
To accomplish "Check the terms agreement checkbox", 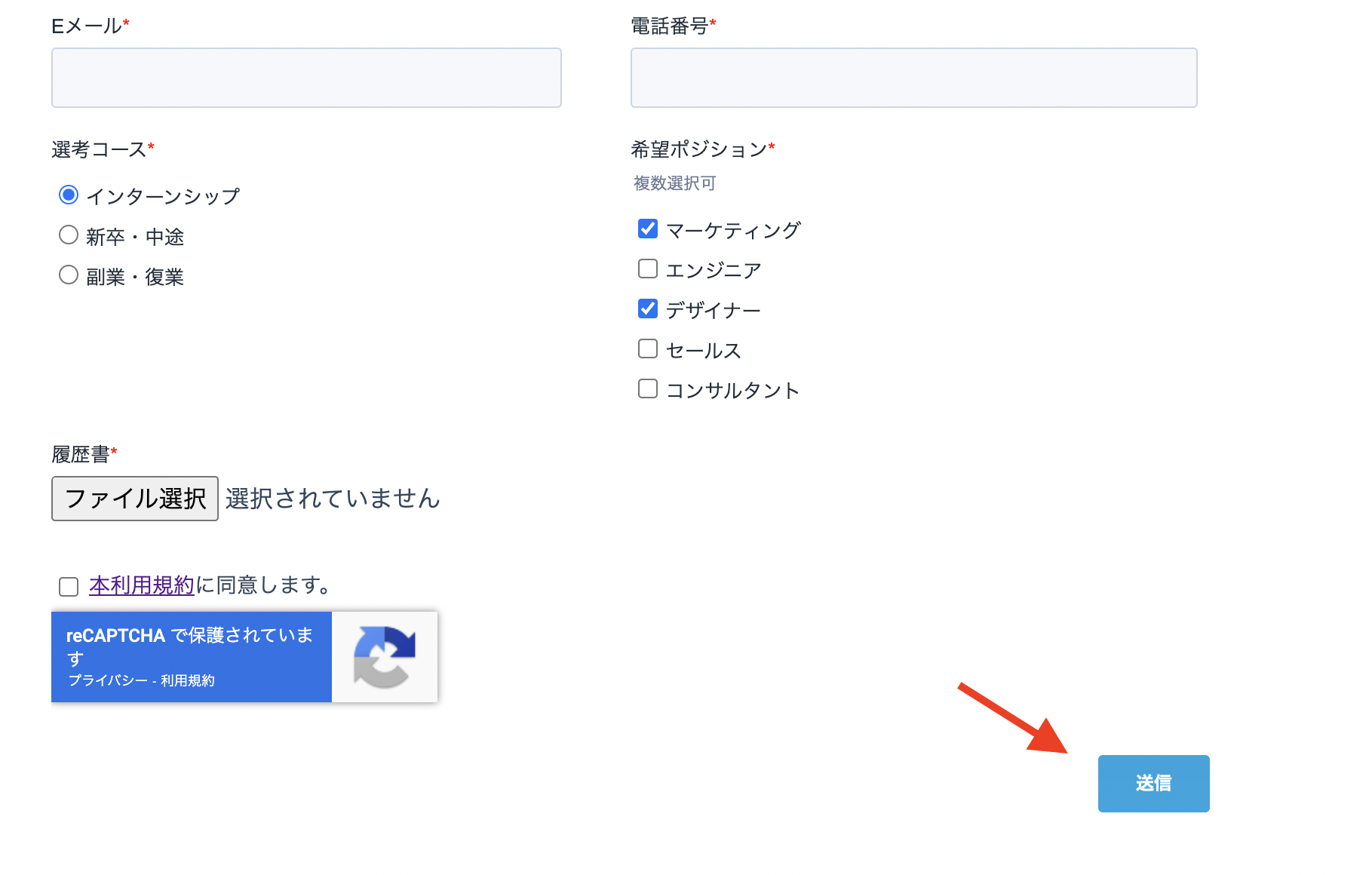I will [69, 587].
